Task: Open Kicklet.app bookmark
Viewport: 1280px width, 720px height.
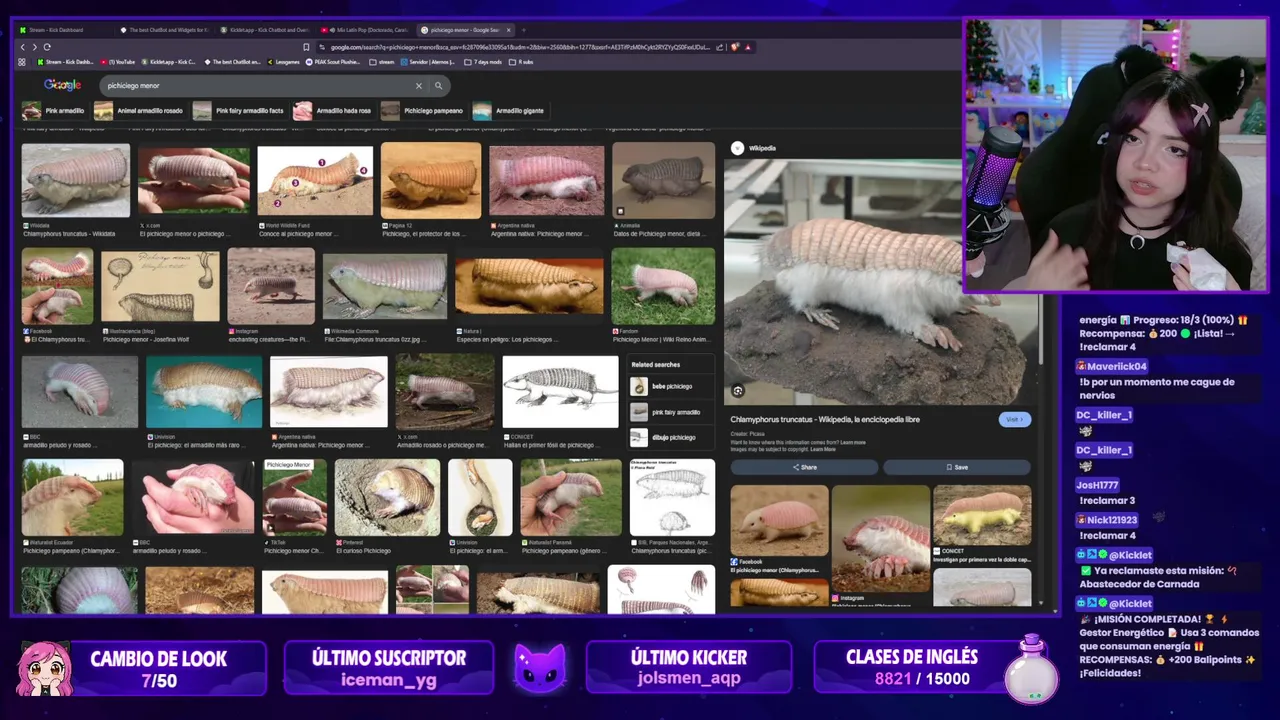Action: pyautogui.click(x=169, y=62)
